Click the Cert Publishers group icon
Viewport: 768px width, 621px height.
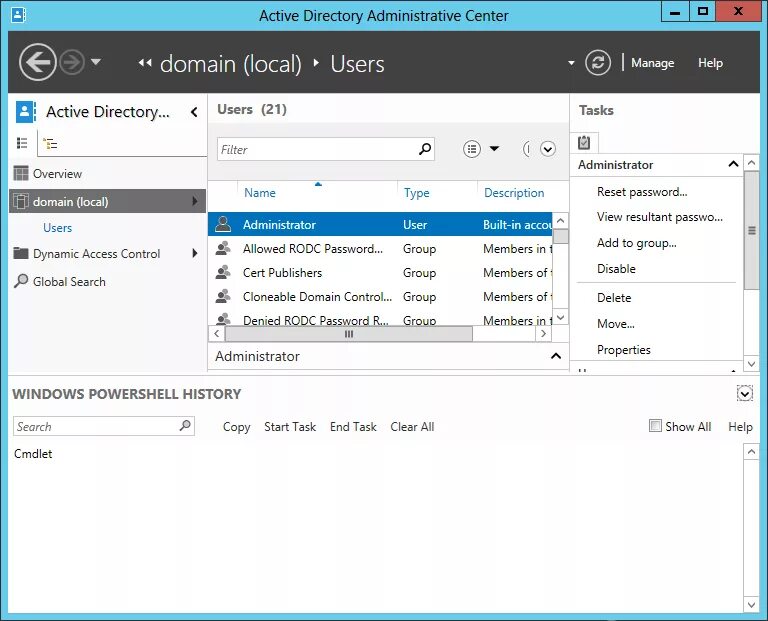[223, 272]
